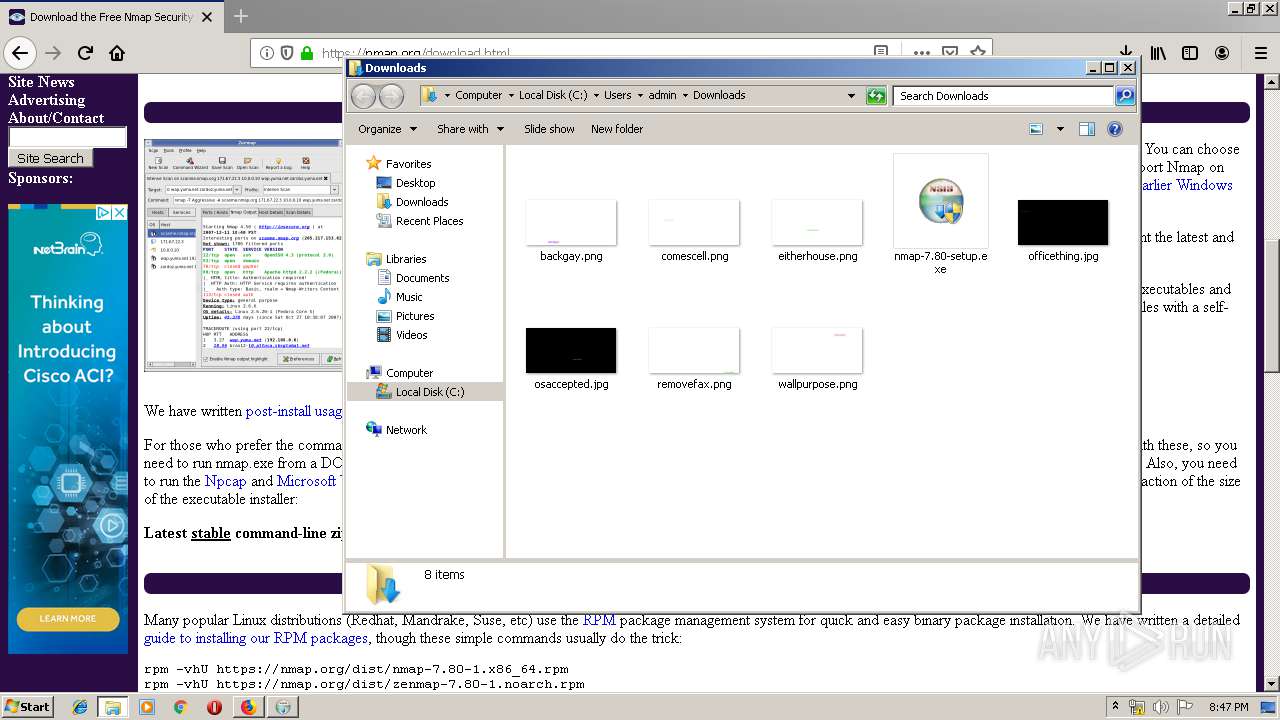Open Firefox account icon
This screenshot has width=1280, height=720.
click(1222, 53)
